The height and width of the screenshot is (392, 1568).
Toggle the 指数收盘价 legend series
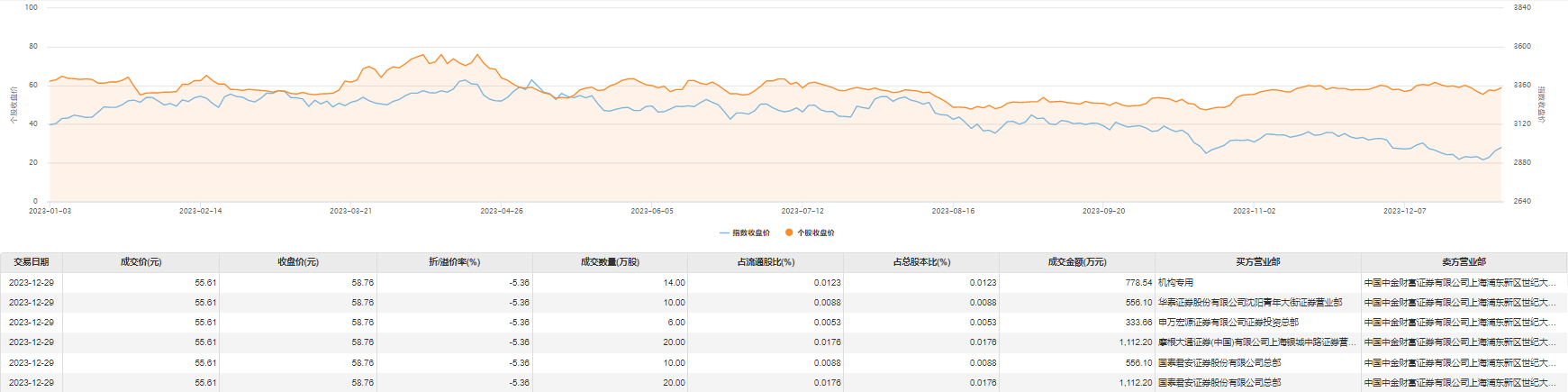[745, 232]
